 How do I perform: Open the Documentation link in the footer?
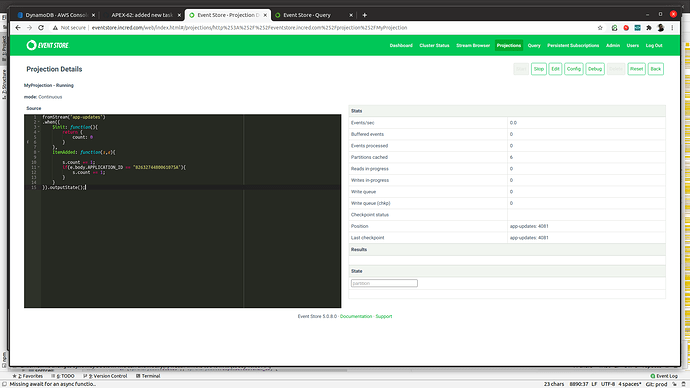(x=356, y=316)
